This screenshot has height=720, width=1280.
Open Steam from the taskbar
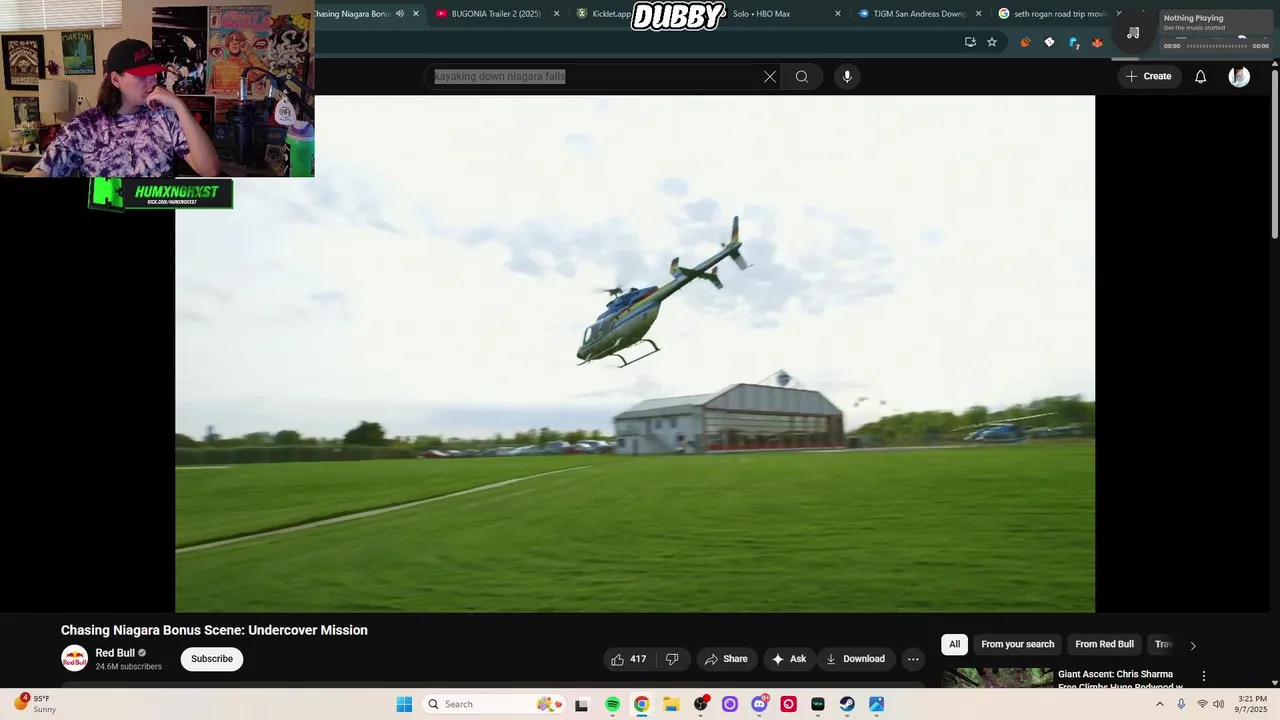click(x=847, y=704)
